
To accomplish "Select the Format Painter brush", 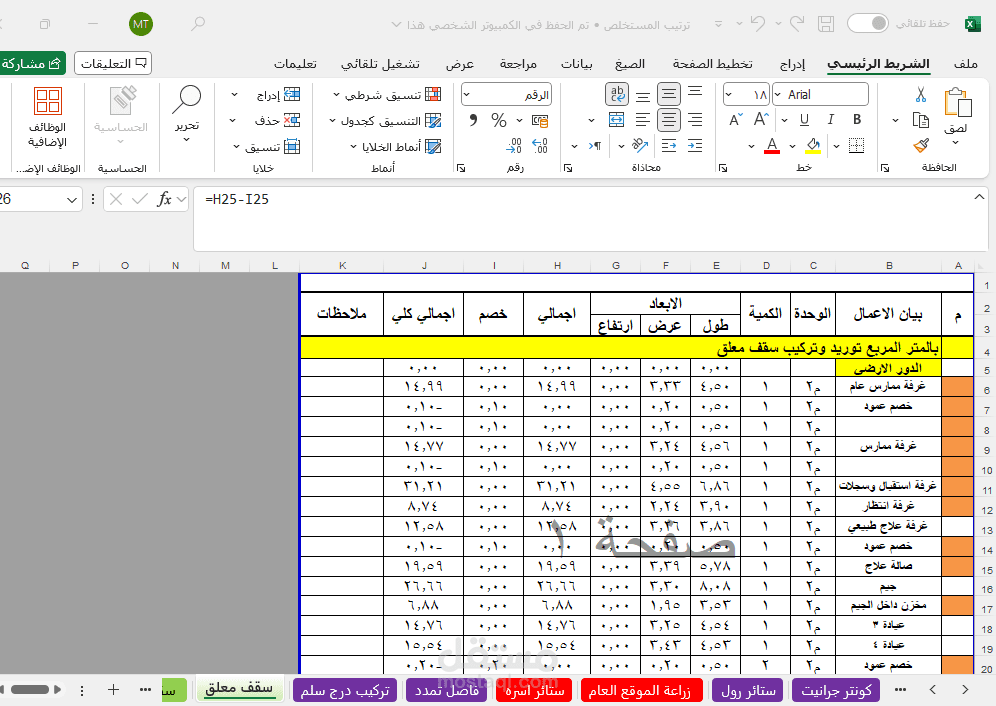I will 920,146.
